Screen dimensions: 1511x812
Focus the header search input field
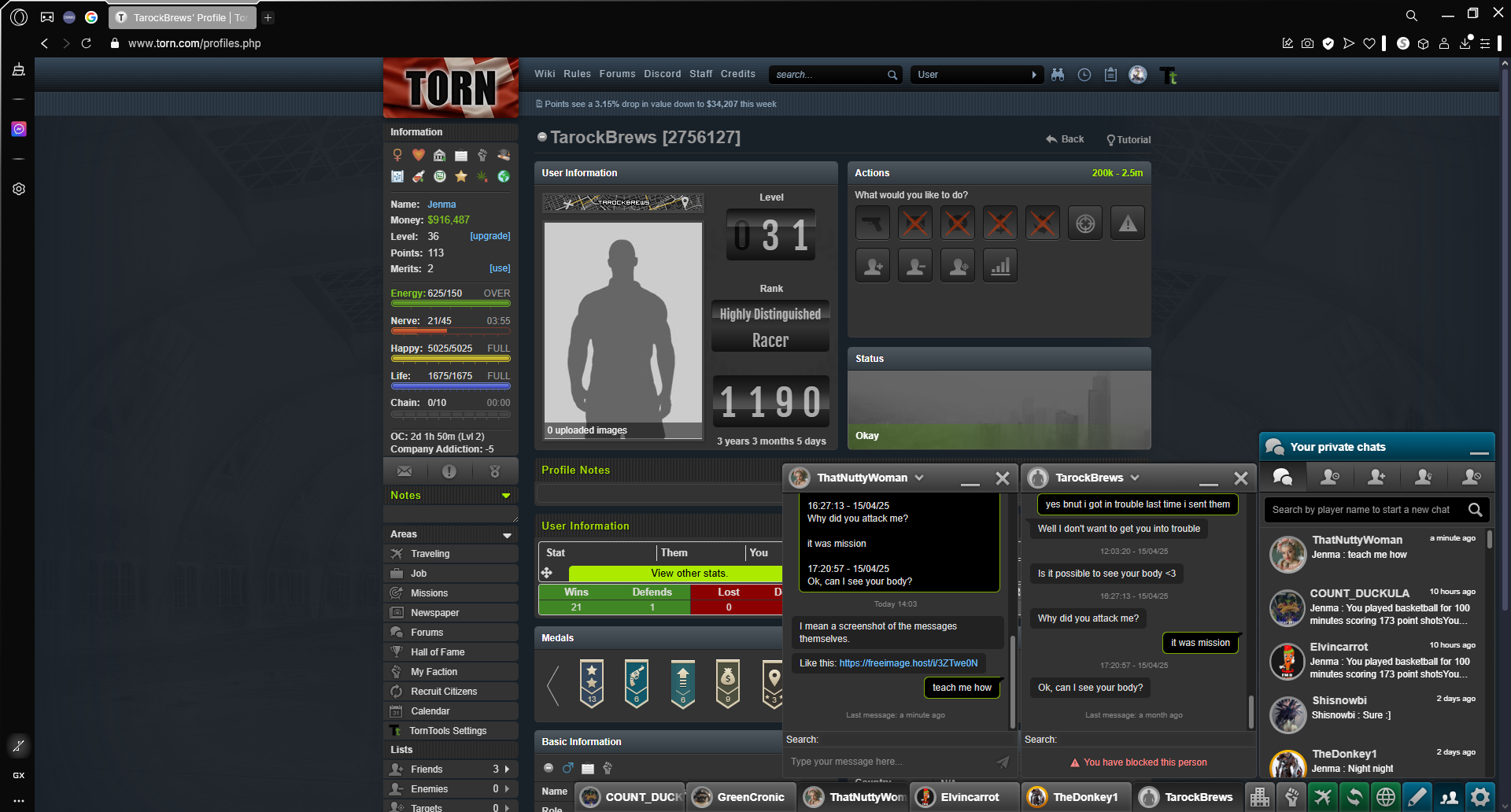(x=828, y=75)
